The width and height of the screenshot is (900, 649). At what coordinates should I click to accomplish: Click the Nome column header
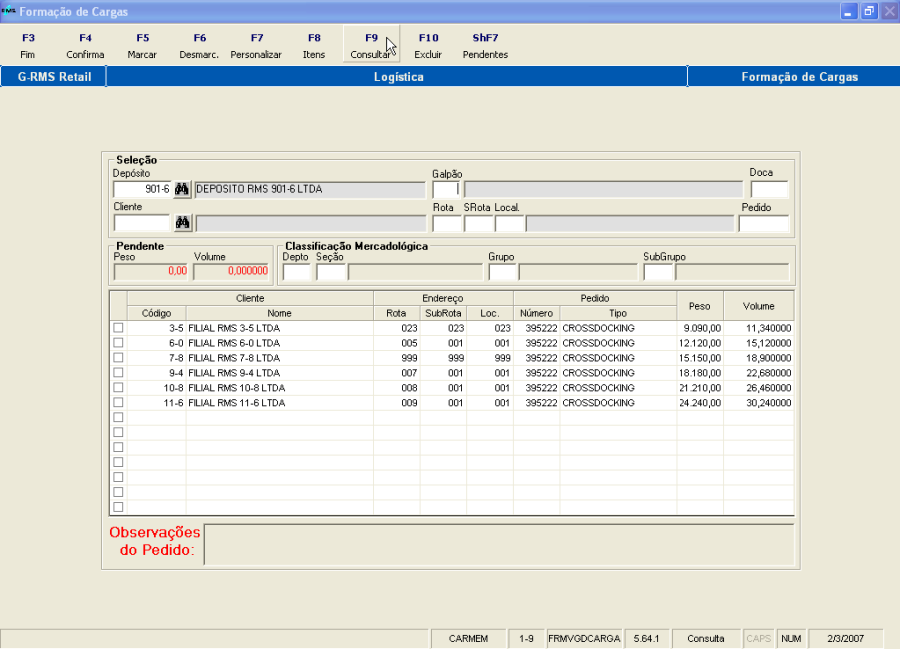(280, 313)
